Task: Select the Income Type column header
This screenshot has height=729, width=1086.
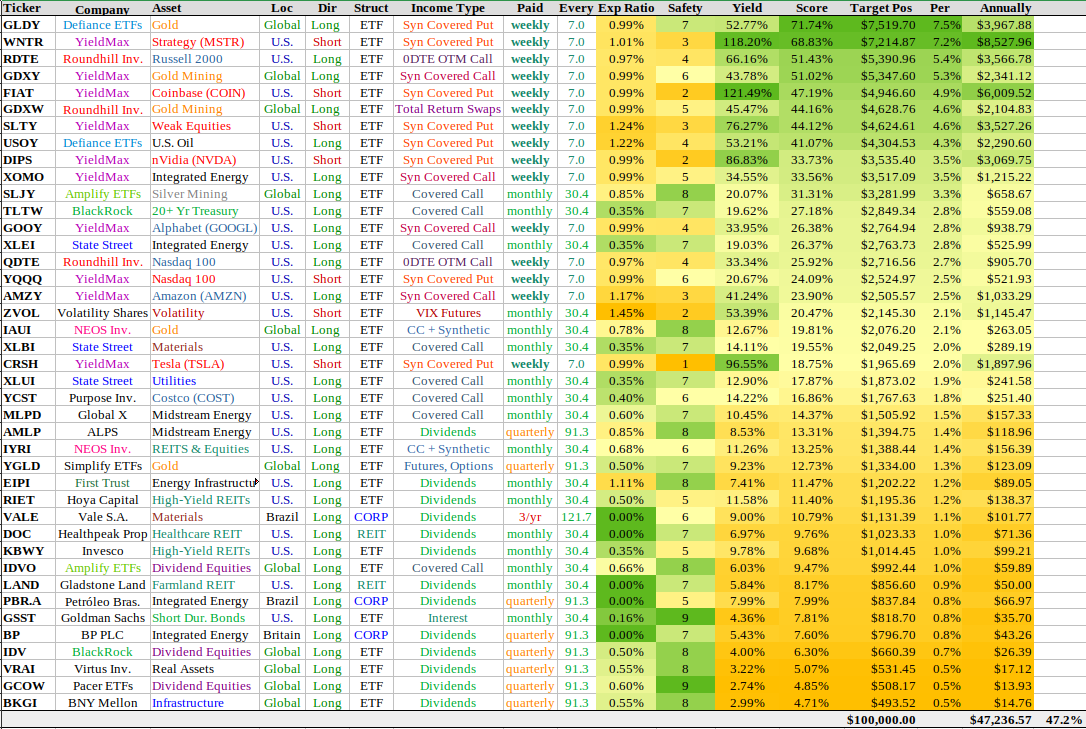Action: click(448, 8)
